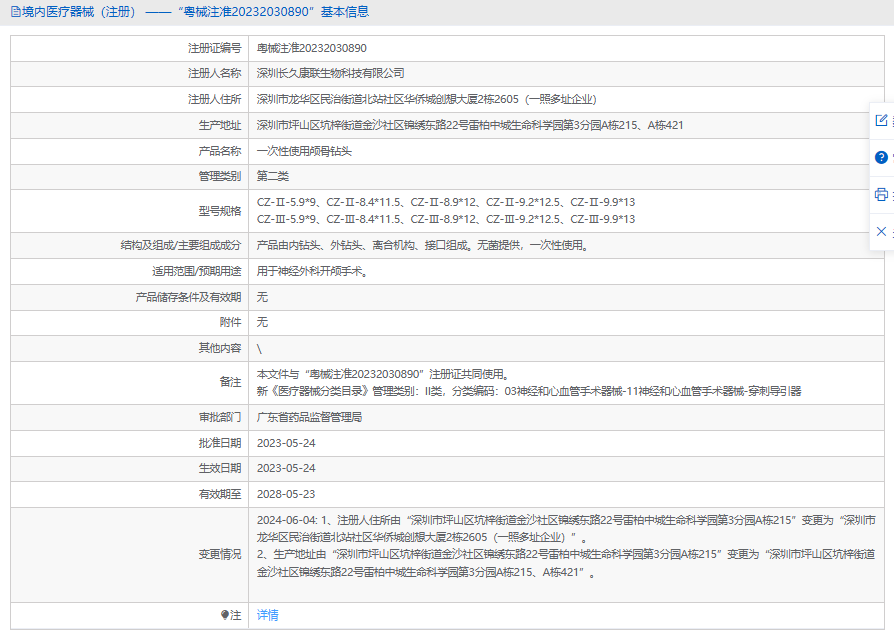Click the edit pencil icon in side panel

[881, 120]
